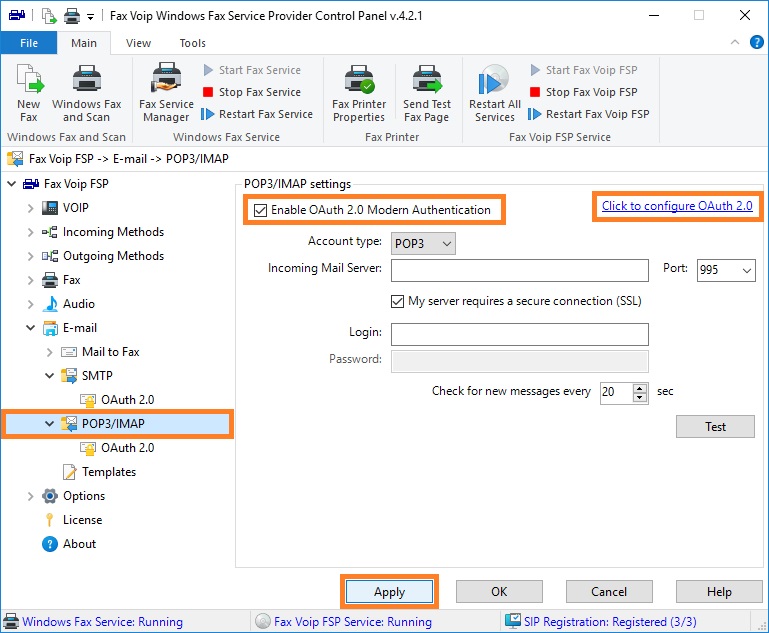Select Mail to Fax node
The image size is (769, 633).
110,352
